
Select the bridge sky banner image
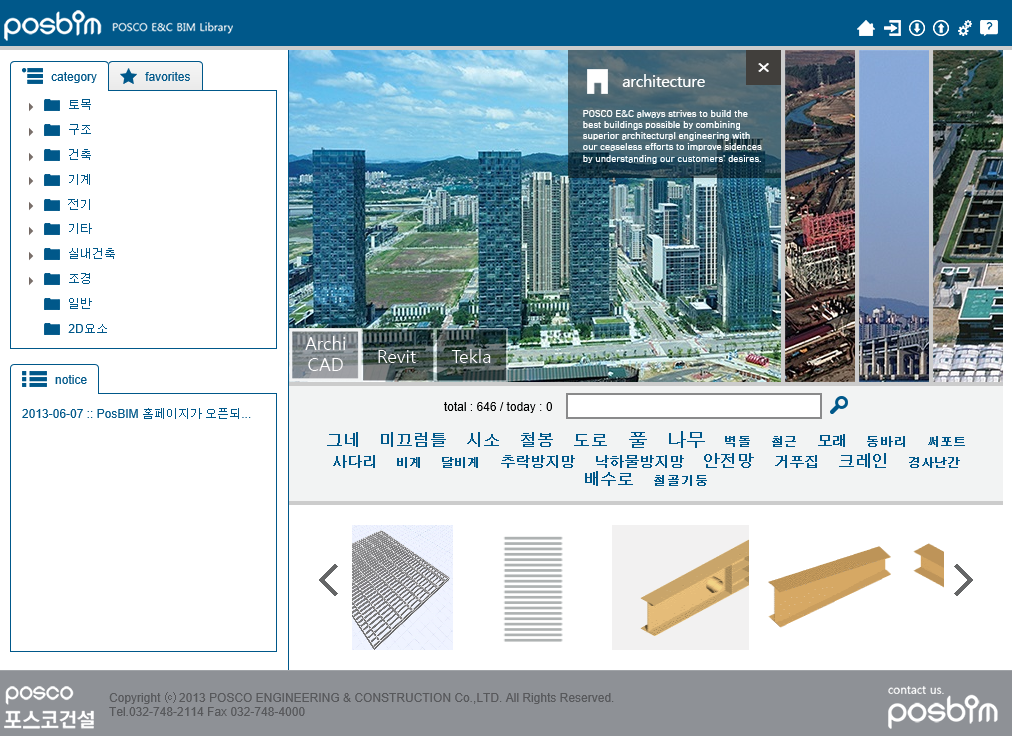(894, 216)
